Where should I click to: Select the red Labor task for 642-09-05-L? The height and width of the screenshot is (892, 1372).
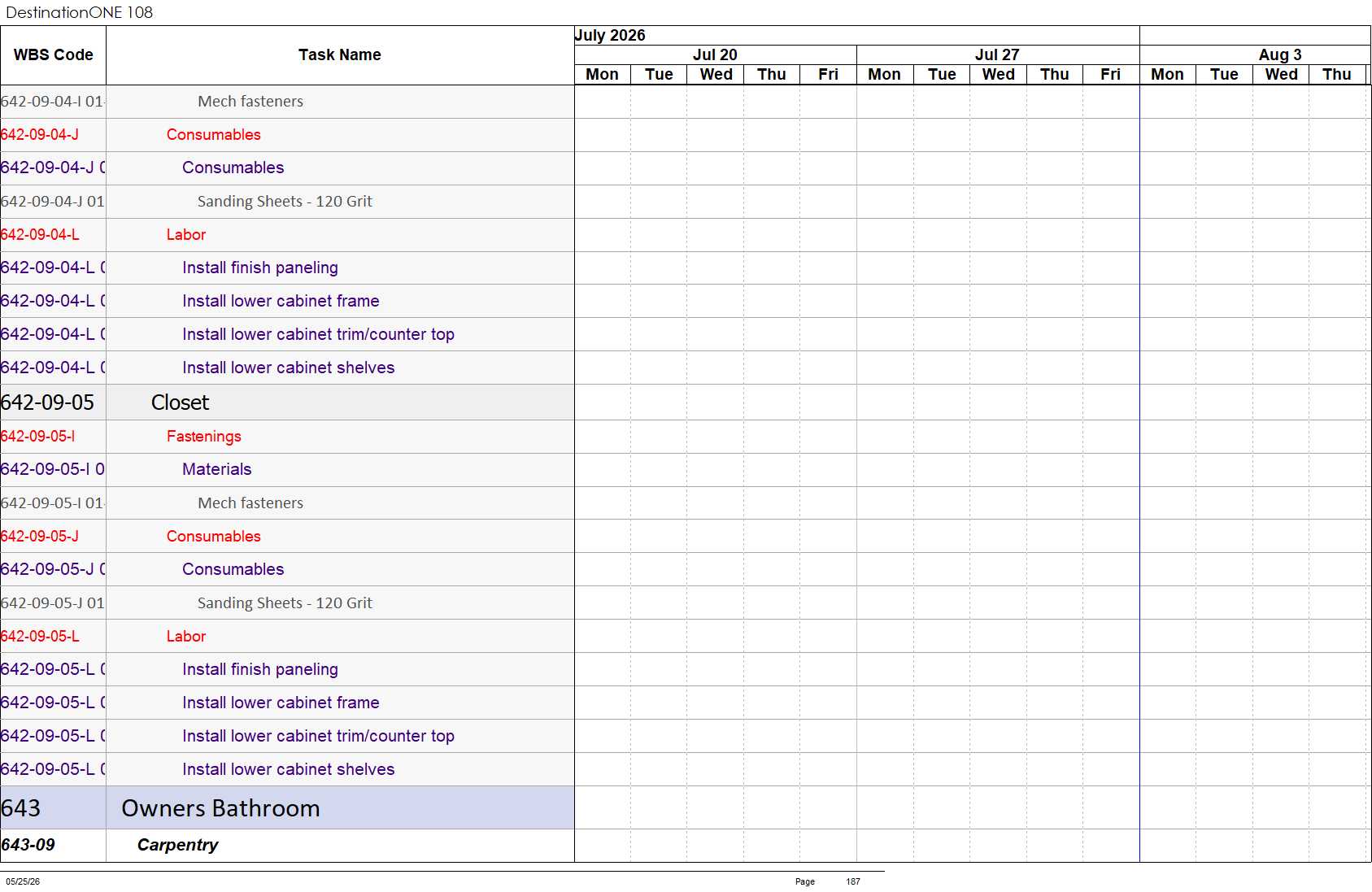[186, 637]
